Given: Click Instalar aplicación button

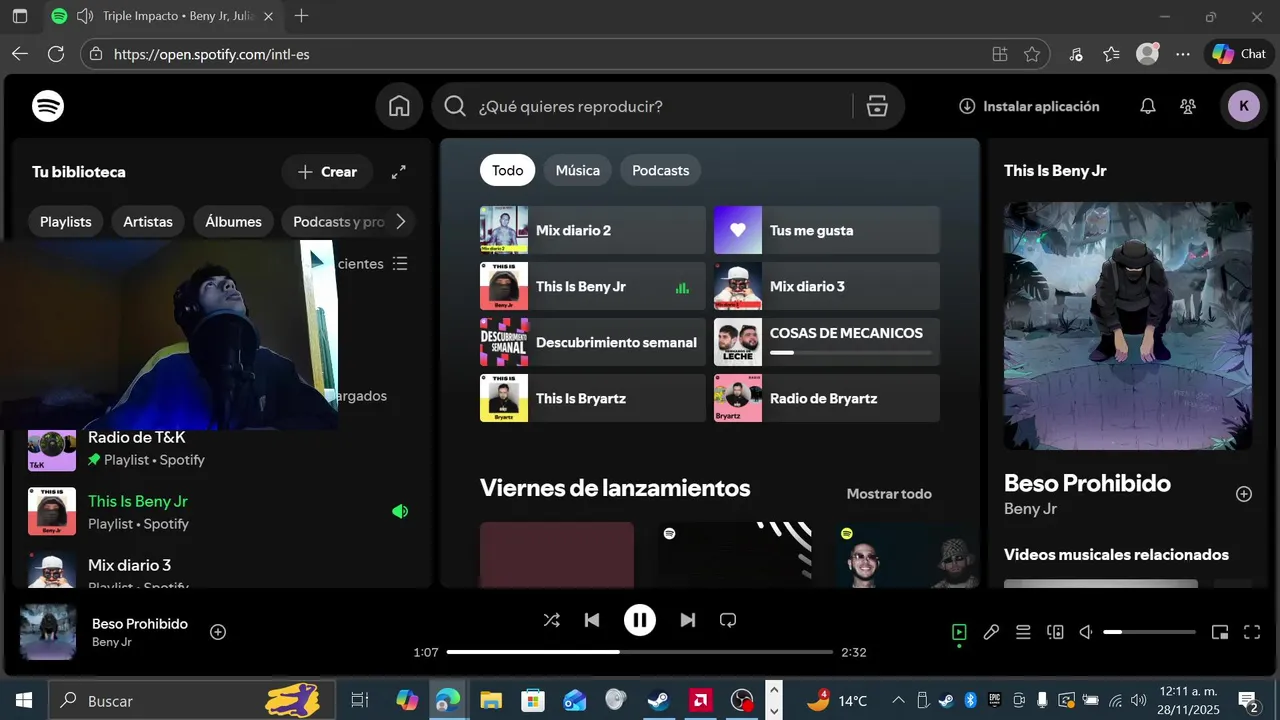Looking at the screenshot, I should 1029,106.
